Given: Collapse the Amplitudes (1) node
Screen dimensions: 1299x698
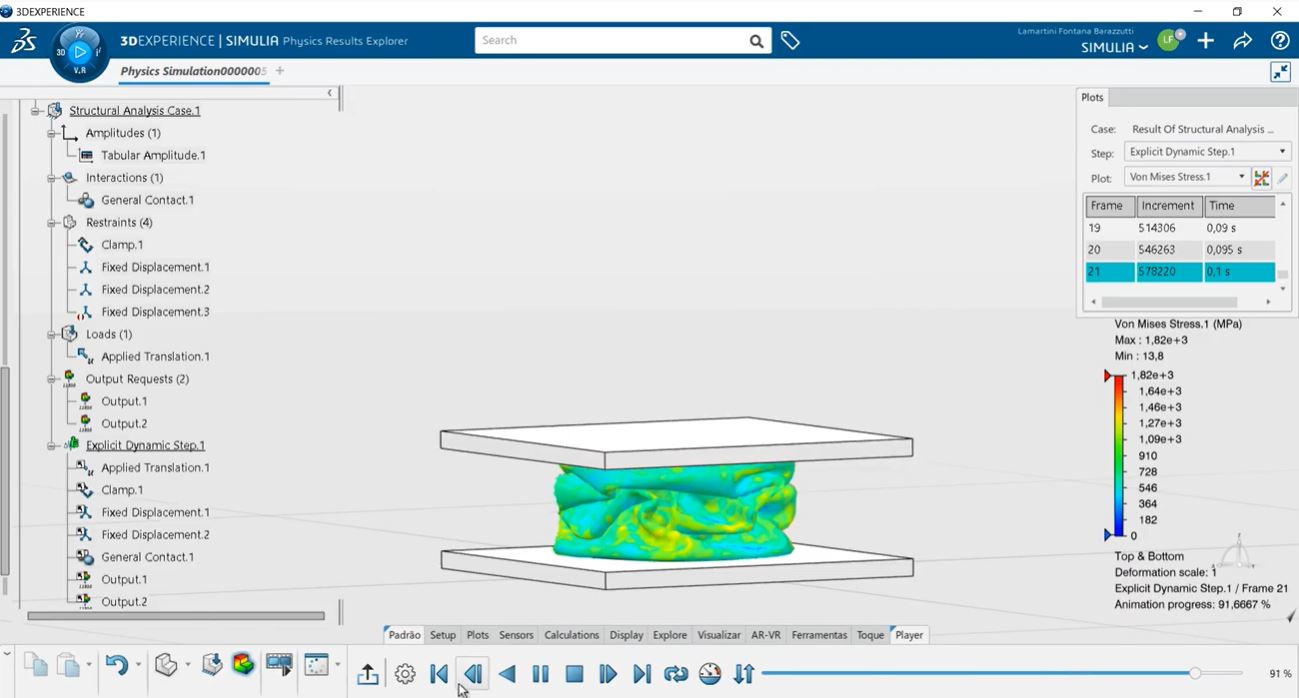Looking at the screenshot, I should pyautogui.click(x=51, y=133).
